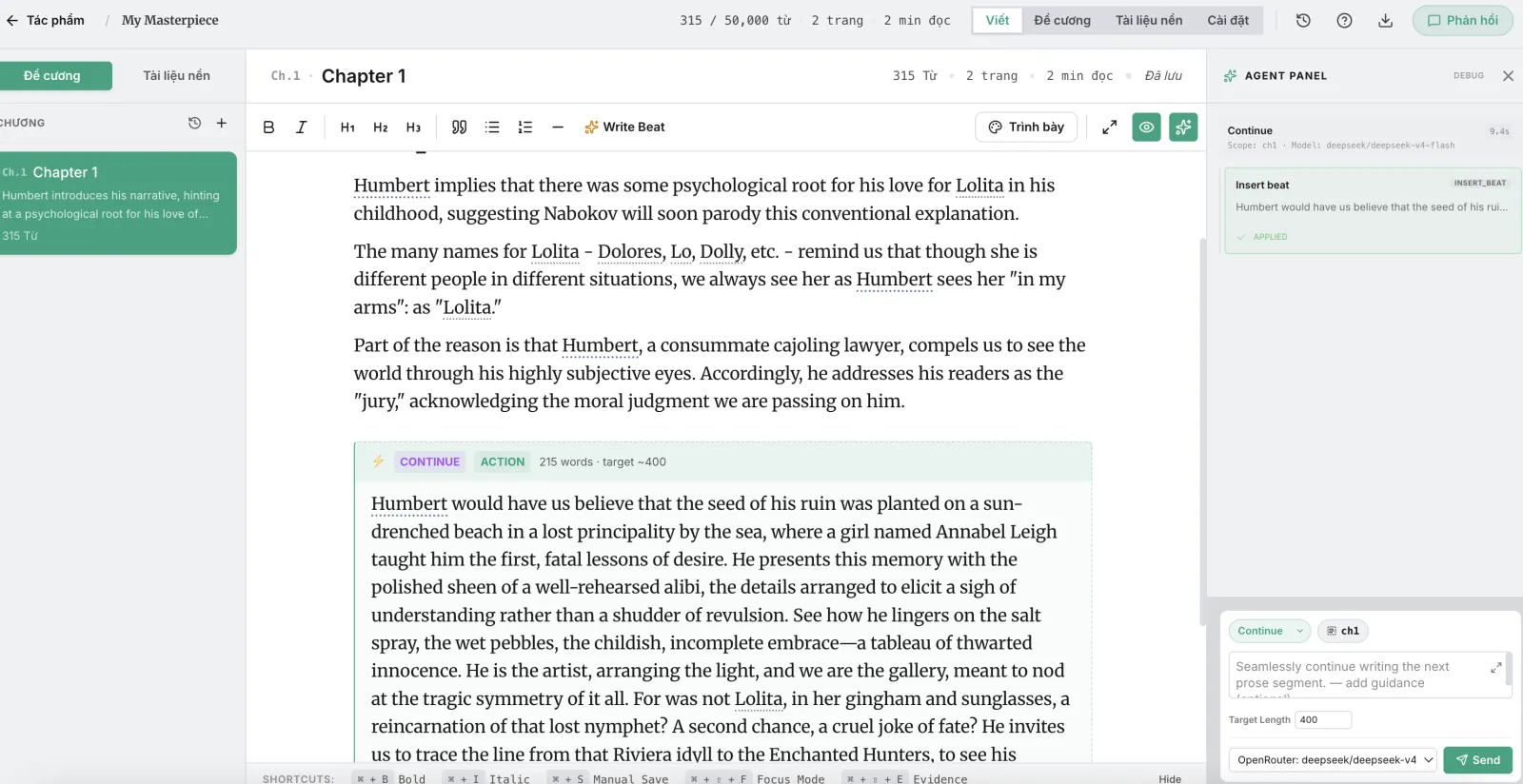
Task: Toggle the green eye visibility button
Action: 1147,127
